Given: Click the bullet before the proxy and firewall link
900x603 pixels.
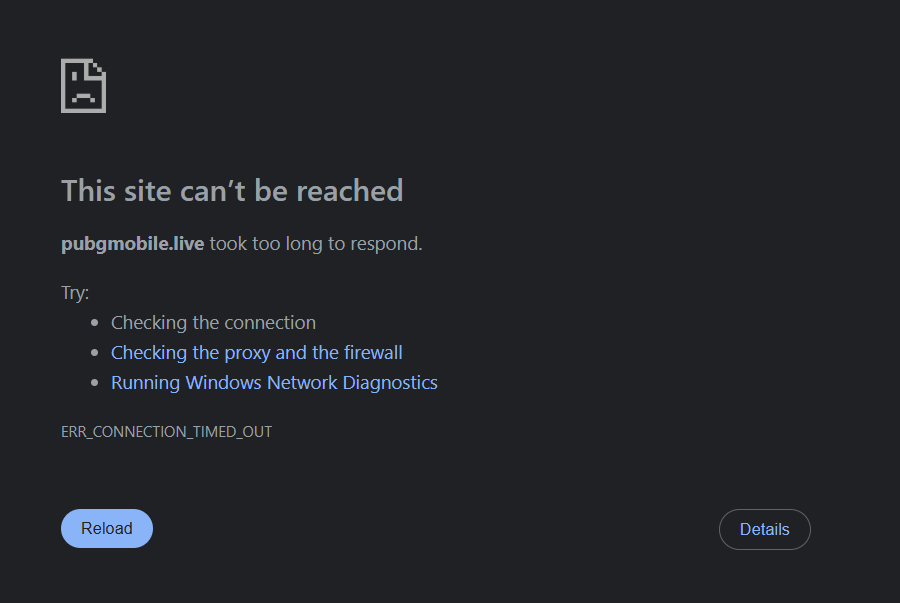Looking at the screenshot, I should click(95, 353).
